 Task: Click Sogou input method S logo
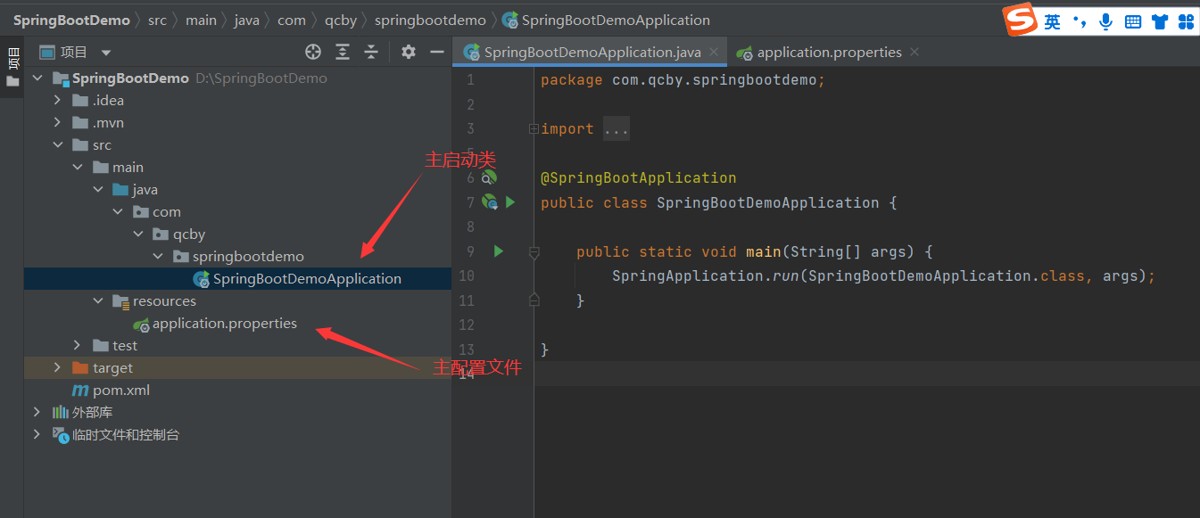[x=1021, y=19]
